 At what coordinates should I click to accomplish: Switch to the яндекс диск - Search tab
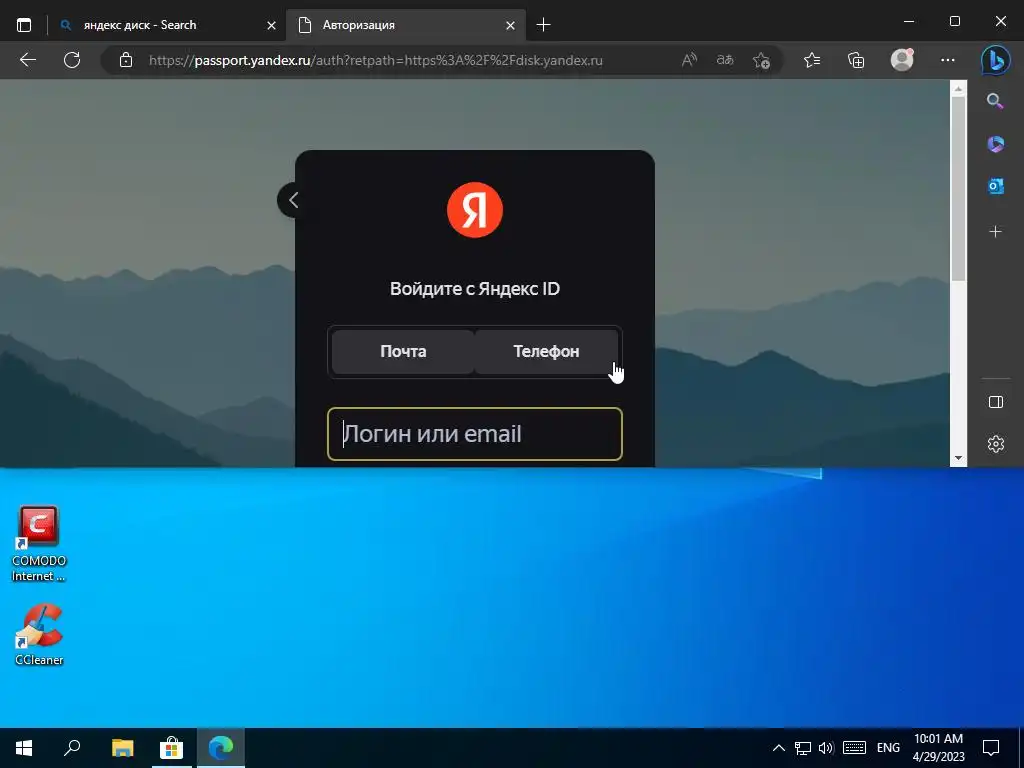tap(168, 25)
